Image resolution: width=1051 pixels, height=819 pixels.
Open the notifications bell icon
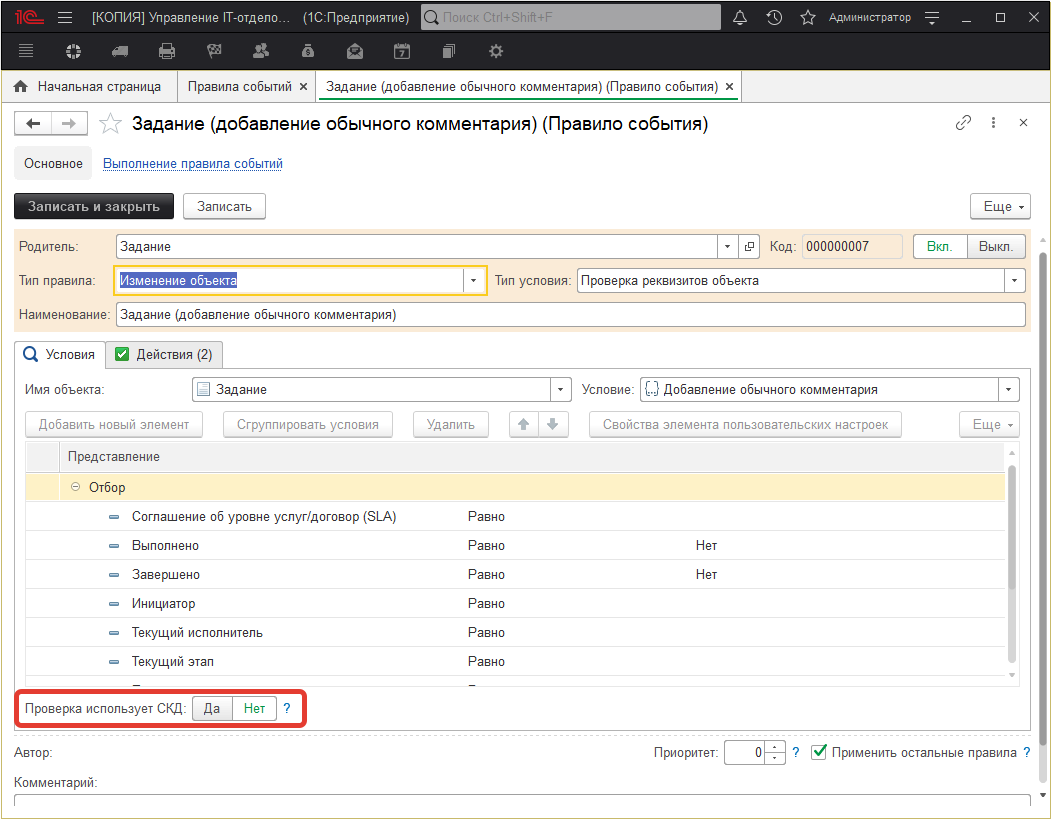(x=740, y=17)
